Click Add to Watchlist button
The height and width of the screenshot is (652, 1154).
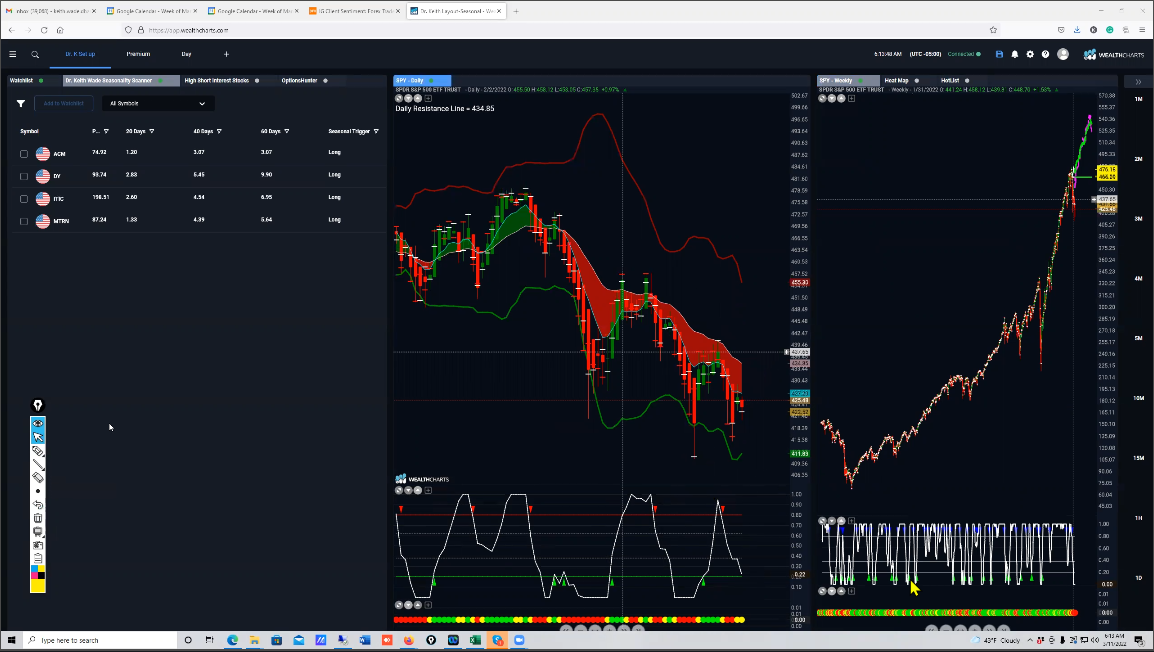pyautogui.click(x=63, y=104)
